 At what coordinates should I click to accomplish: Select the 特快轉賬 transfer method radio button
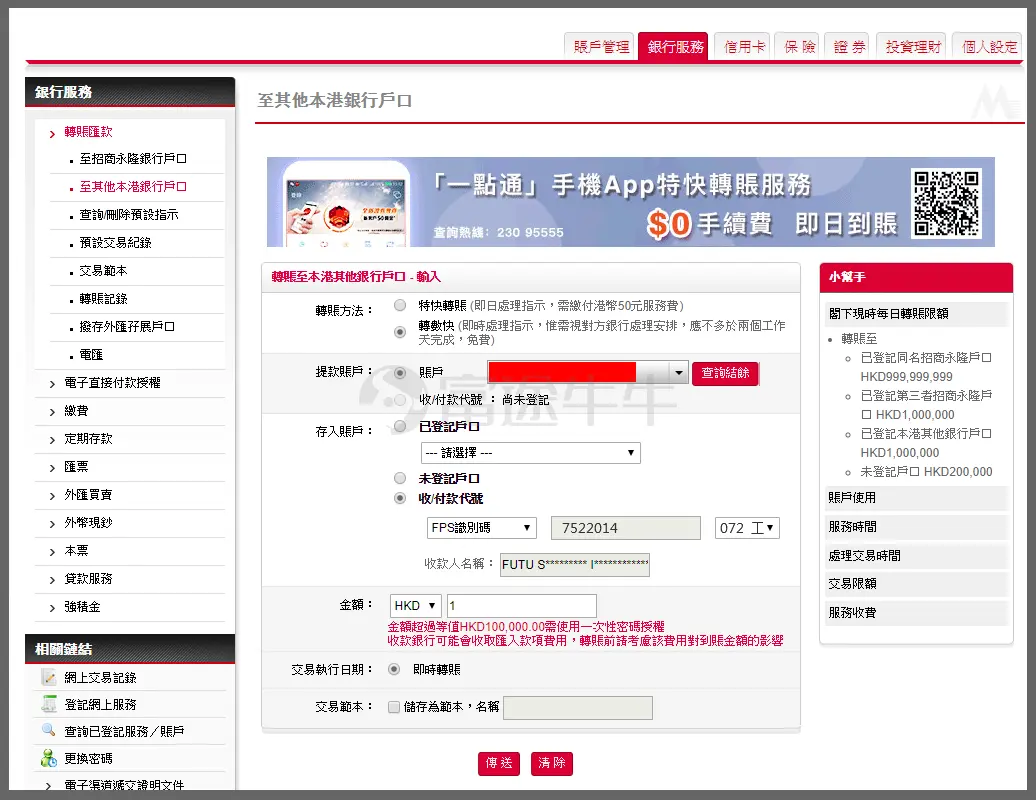[x=400, y=305]
